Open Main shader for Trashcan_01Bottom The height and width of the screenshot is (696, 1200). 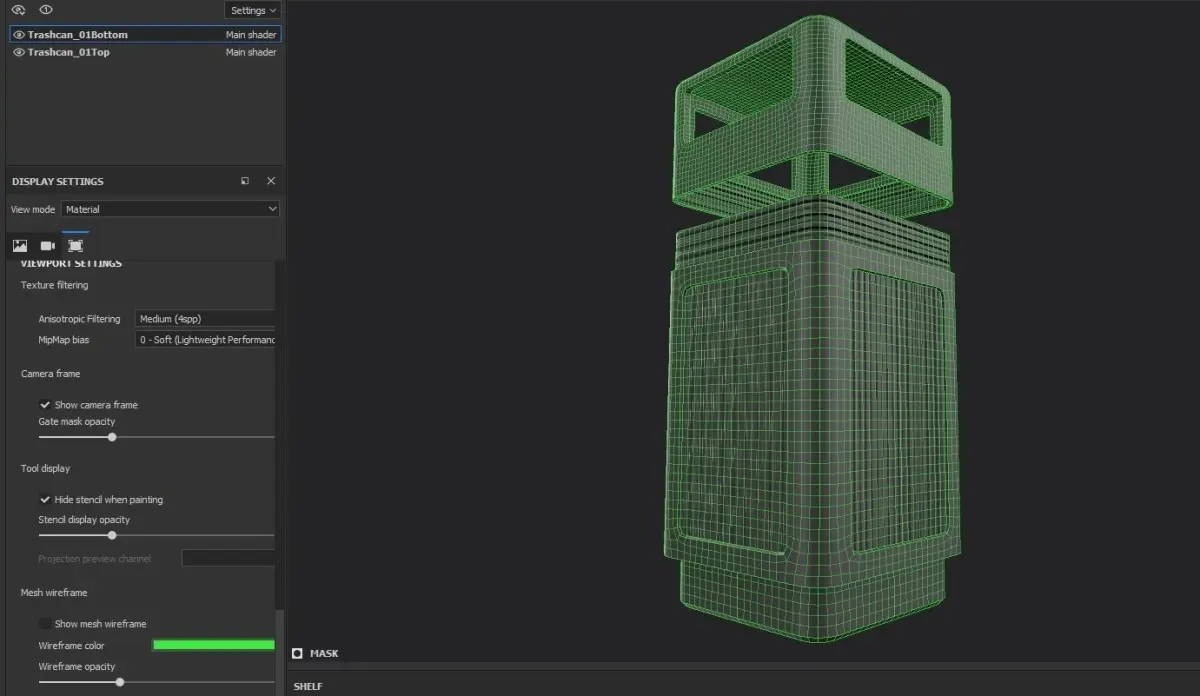click(251, 34)
